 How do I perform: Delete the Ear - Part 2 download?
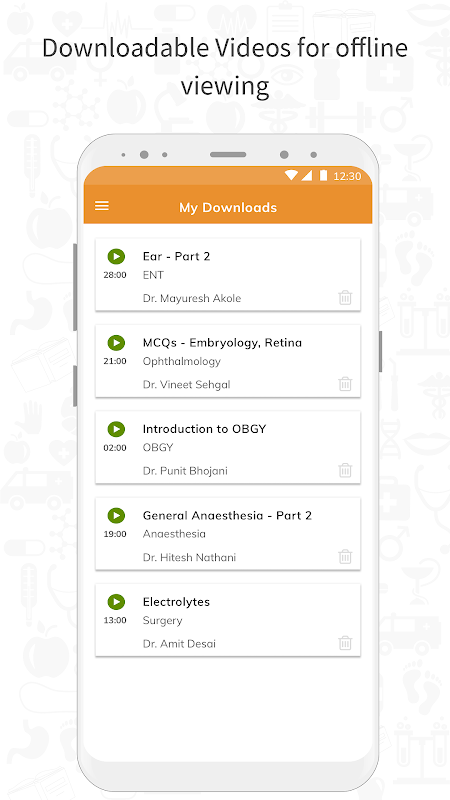345,297
